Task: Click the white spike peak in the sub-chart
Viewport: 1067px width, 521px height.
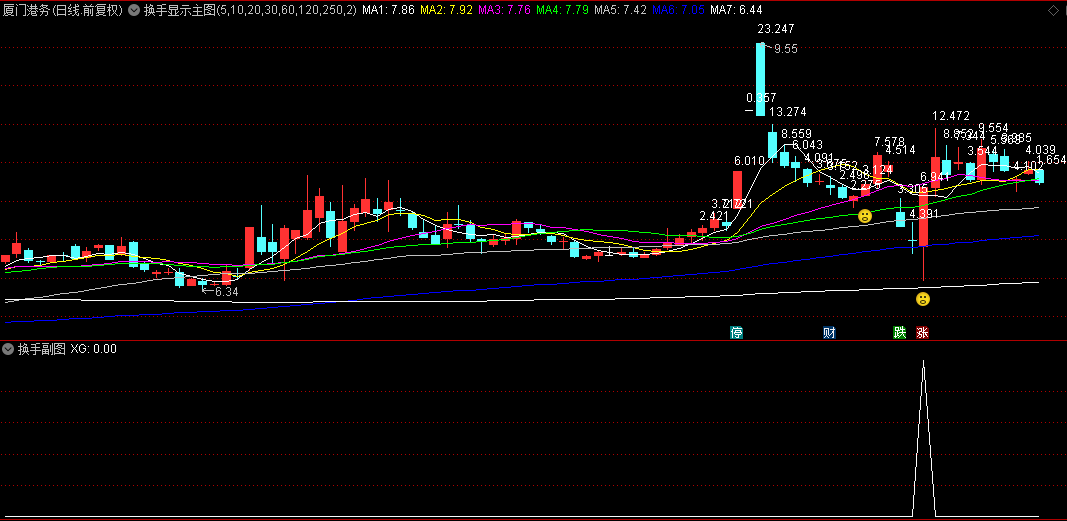Action: 923,363
